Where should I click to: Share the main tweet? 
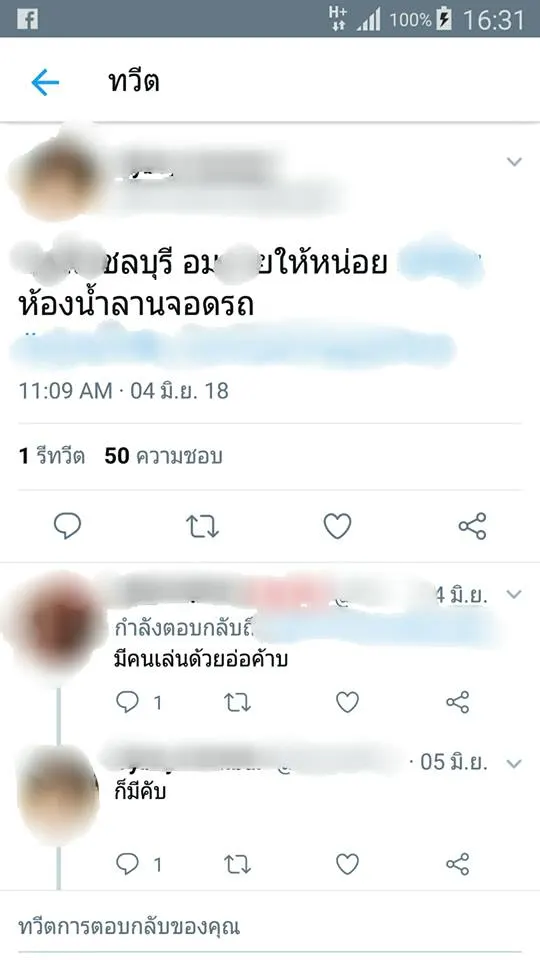[x=472, y=526]
